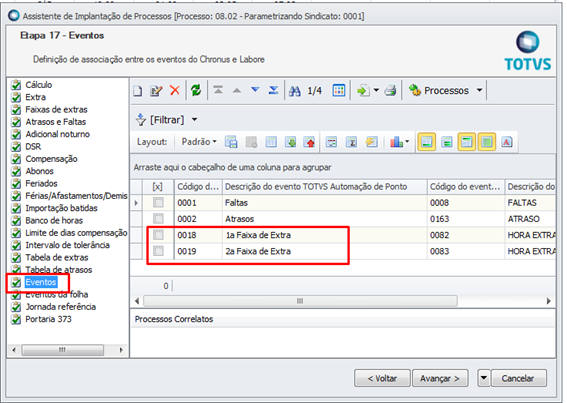The width and height of the screenshot is (567, 403).
Task: Click the new record blank page icon
Action: coord(137,90)
